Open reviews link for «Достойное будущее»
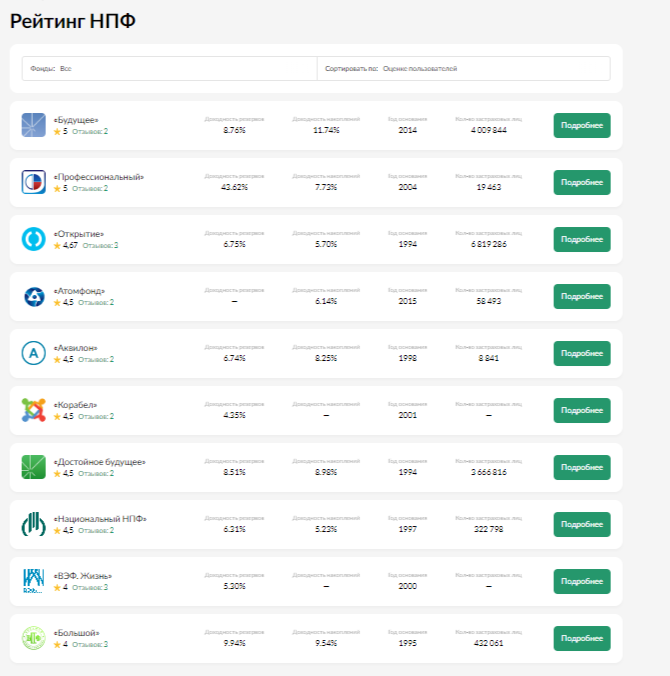The image size is (670, 676). pos(96,473)
